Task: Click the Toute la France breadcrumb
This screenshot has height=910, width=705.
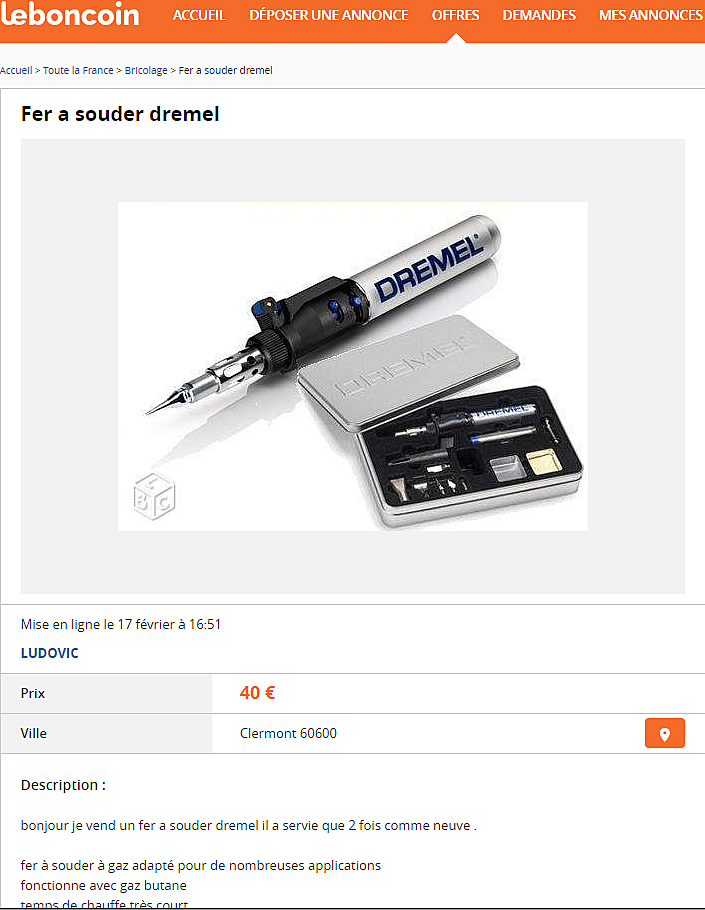Action: [78, 70]
